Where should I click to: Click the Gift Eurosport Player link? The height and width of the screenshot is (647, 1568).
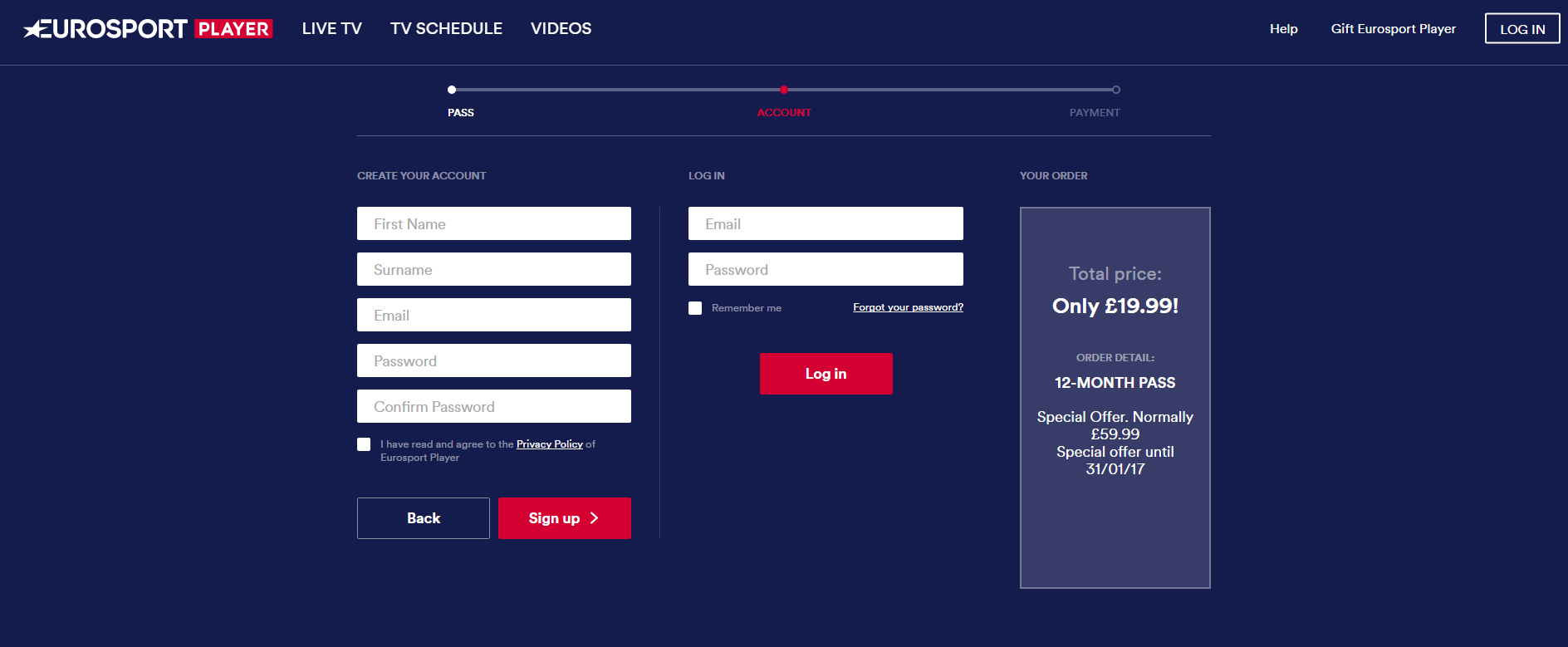(x=1393, y=29)
